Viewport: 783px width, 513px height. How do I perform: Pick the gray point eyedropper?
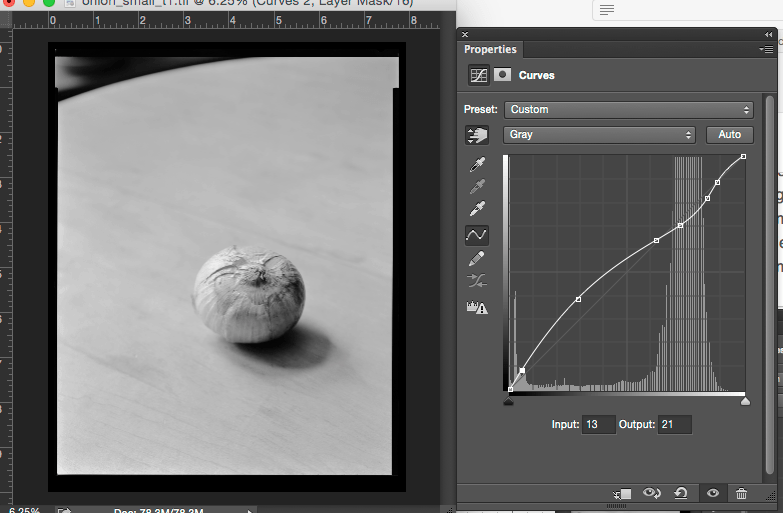(477, 186)
